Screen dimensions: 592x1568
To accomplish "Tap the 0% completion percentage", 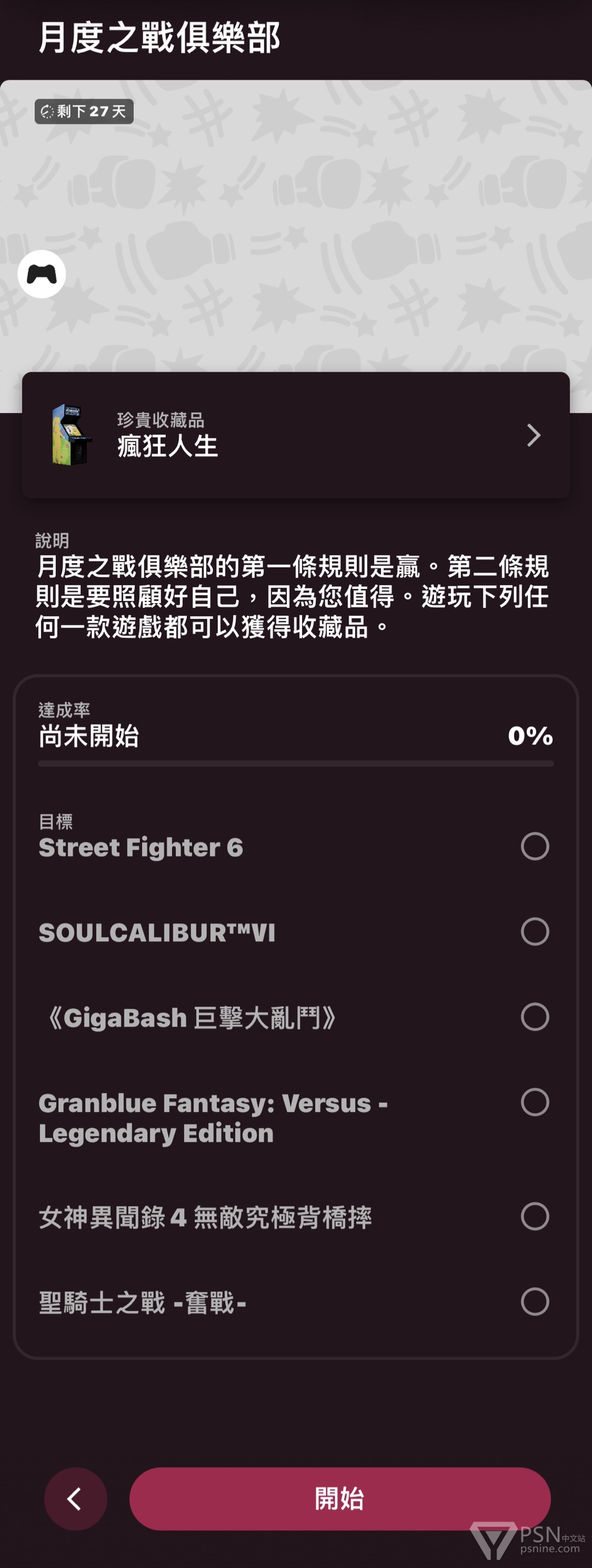I will (x=531, y=736).
